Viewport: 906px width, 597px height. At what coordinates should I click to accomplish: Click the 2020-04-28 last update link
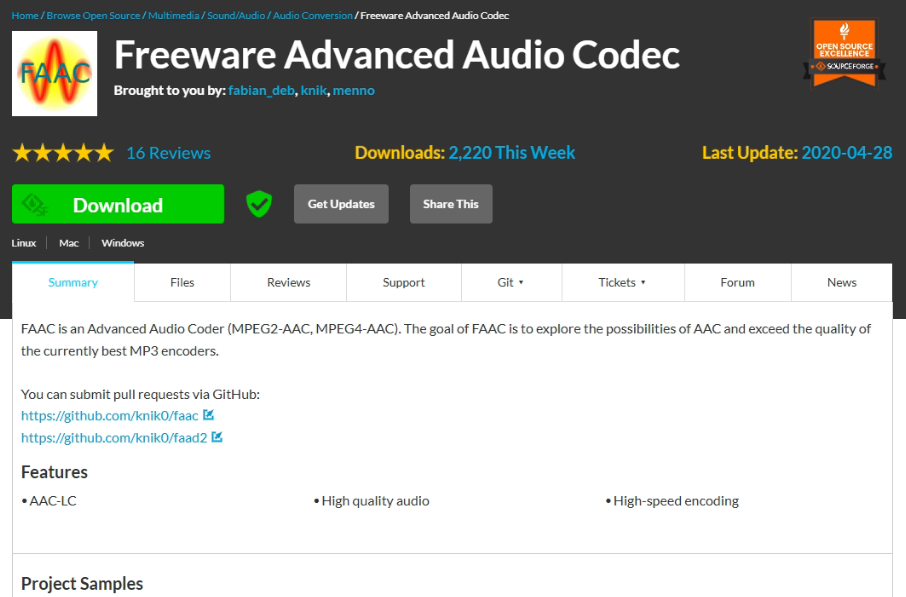846,153
